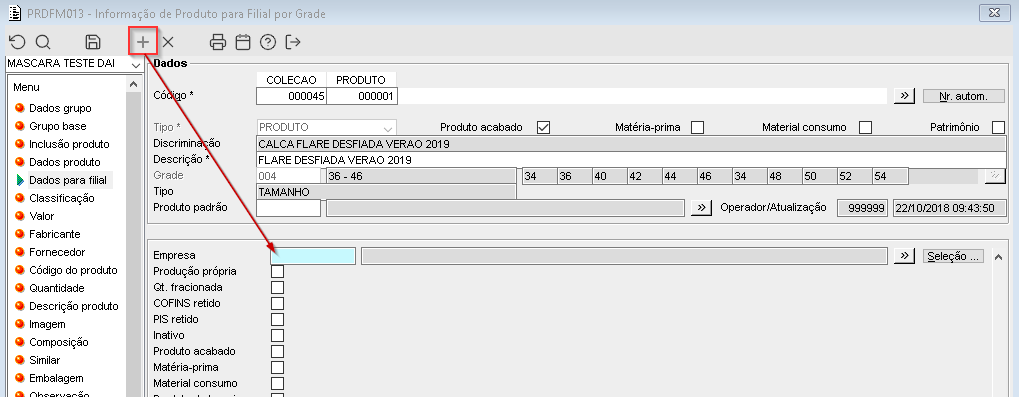Viewport: 1019px width, 397px height.
Task: Click the Produto padrão code field
Action: pyautogui.click(x=289, y=207)
